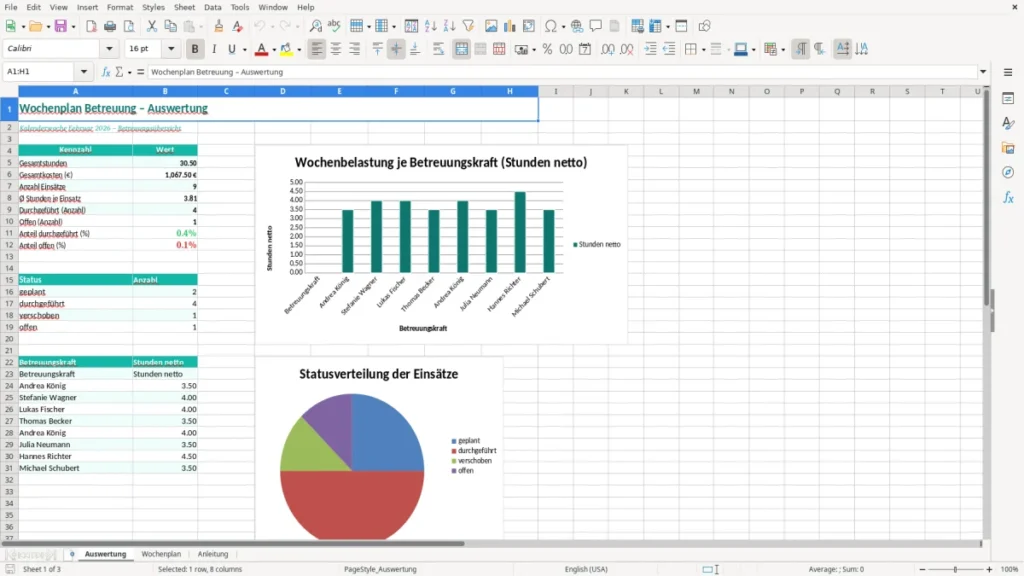The image size is (1024, 576).
Task: Expand the formula bar
Action: pos(983,72)
